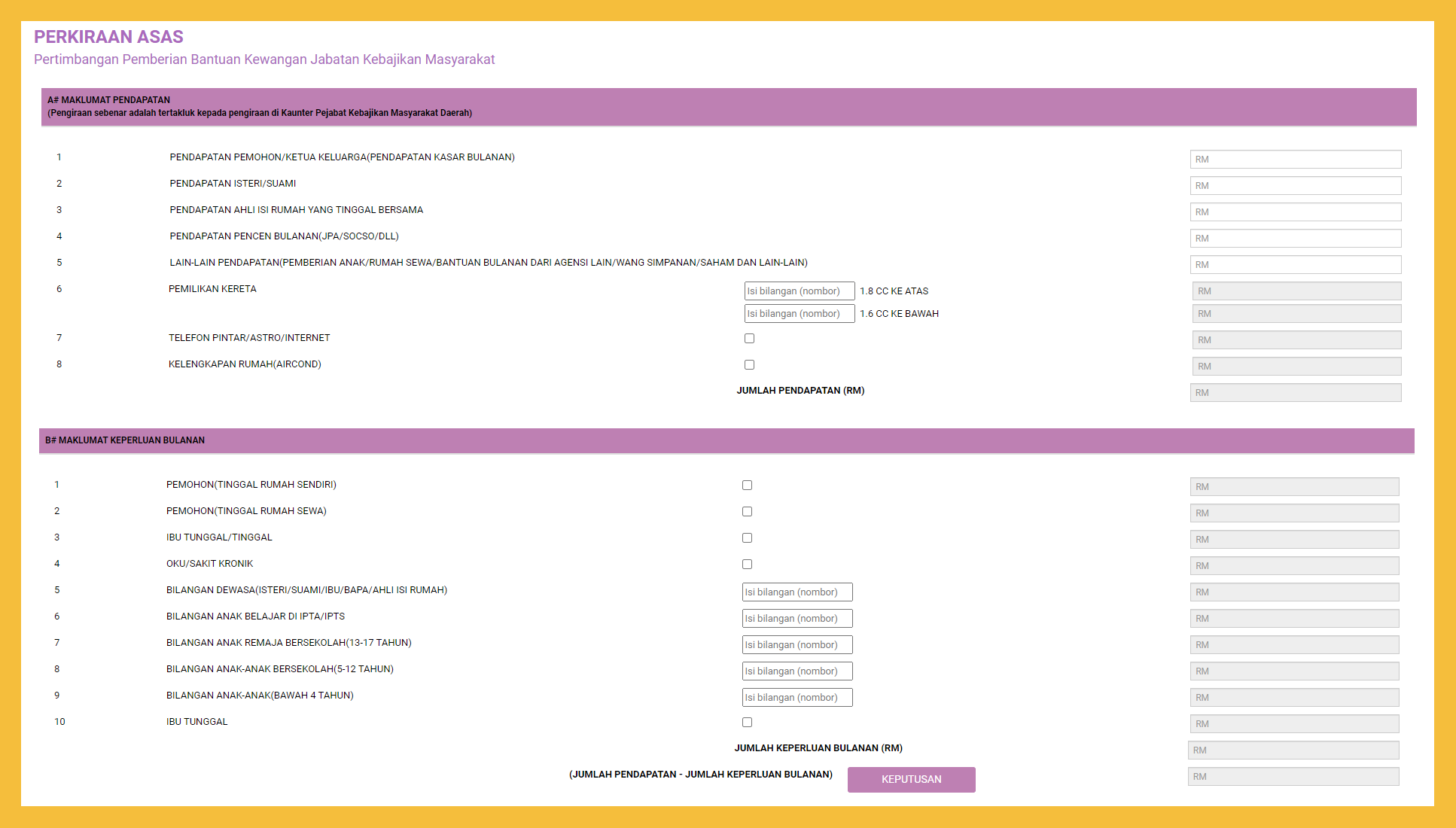Toggle the Ibu Tunggal checkbox in row 10
This screenshot has height=828, width=1456.
(747, 723)
